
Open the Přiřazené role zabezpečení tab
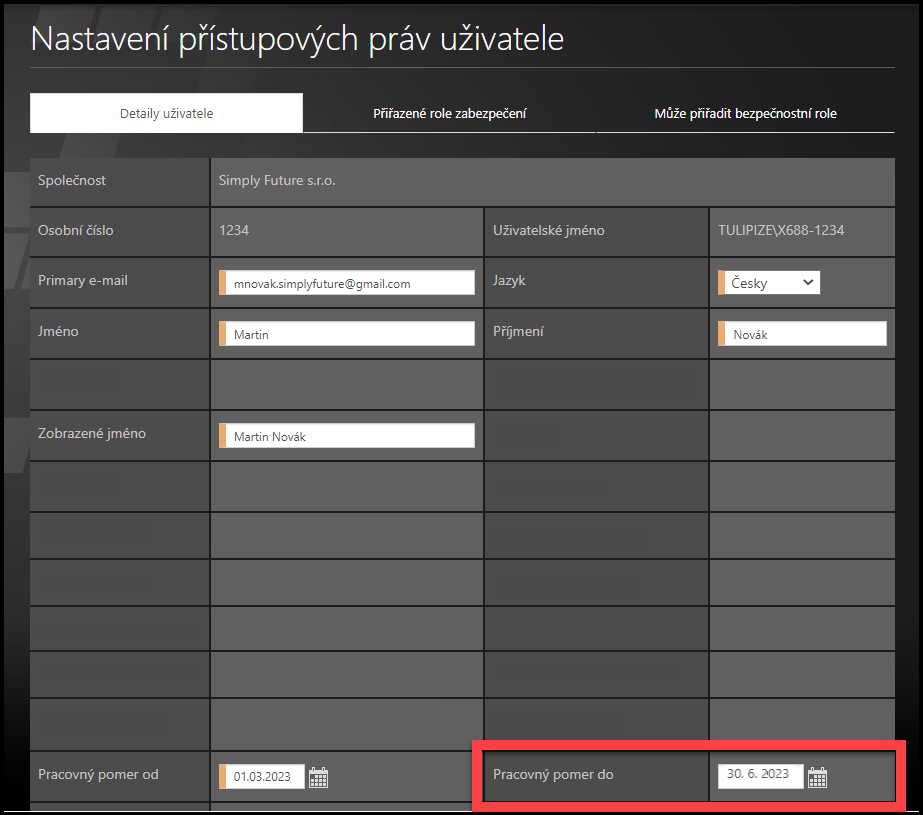[x=449, y=113]
